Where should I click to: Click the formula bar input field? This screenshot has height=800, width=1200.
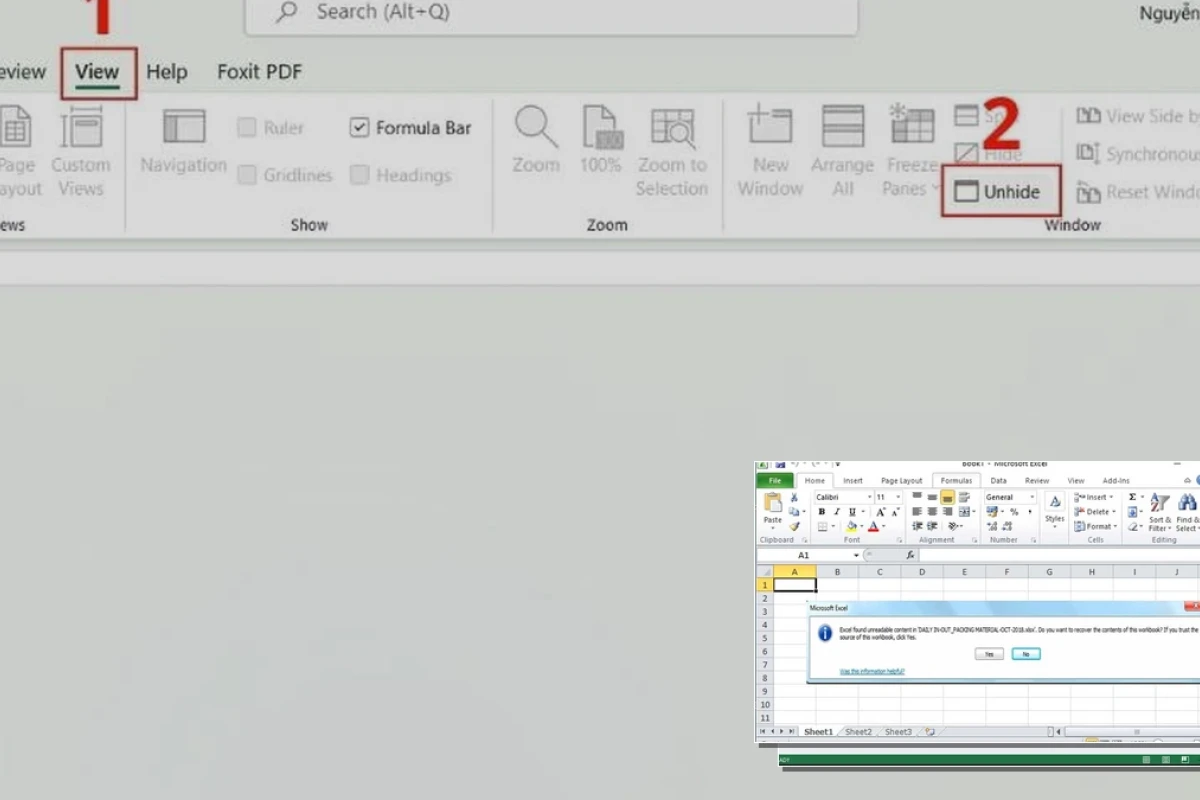click(x=1060, y=555)
